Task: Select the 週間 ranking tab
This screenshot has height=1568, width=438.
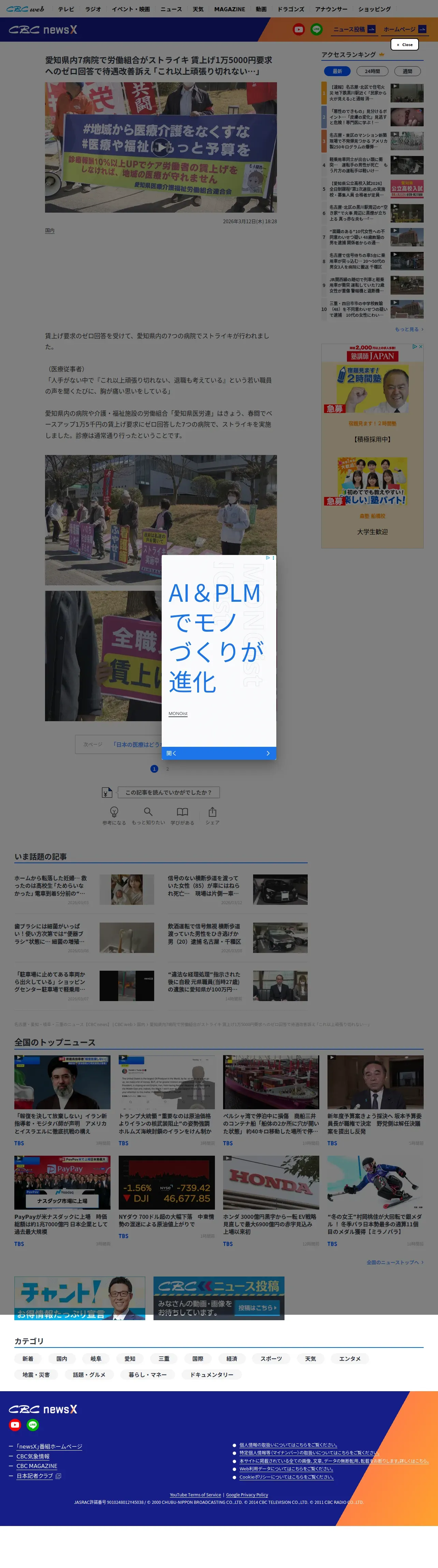Action: (407, 71)
